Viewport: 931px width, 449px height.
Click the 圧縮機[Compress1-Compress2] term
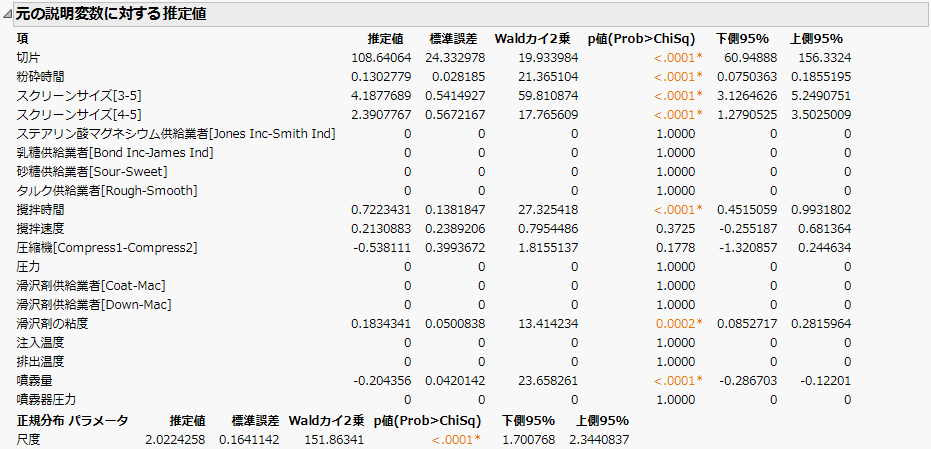click(x=107, y=248)
